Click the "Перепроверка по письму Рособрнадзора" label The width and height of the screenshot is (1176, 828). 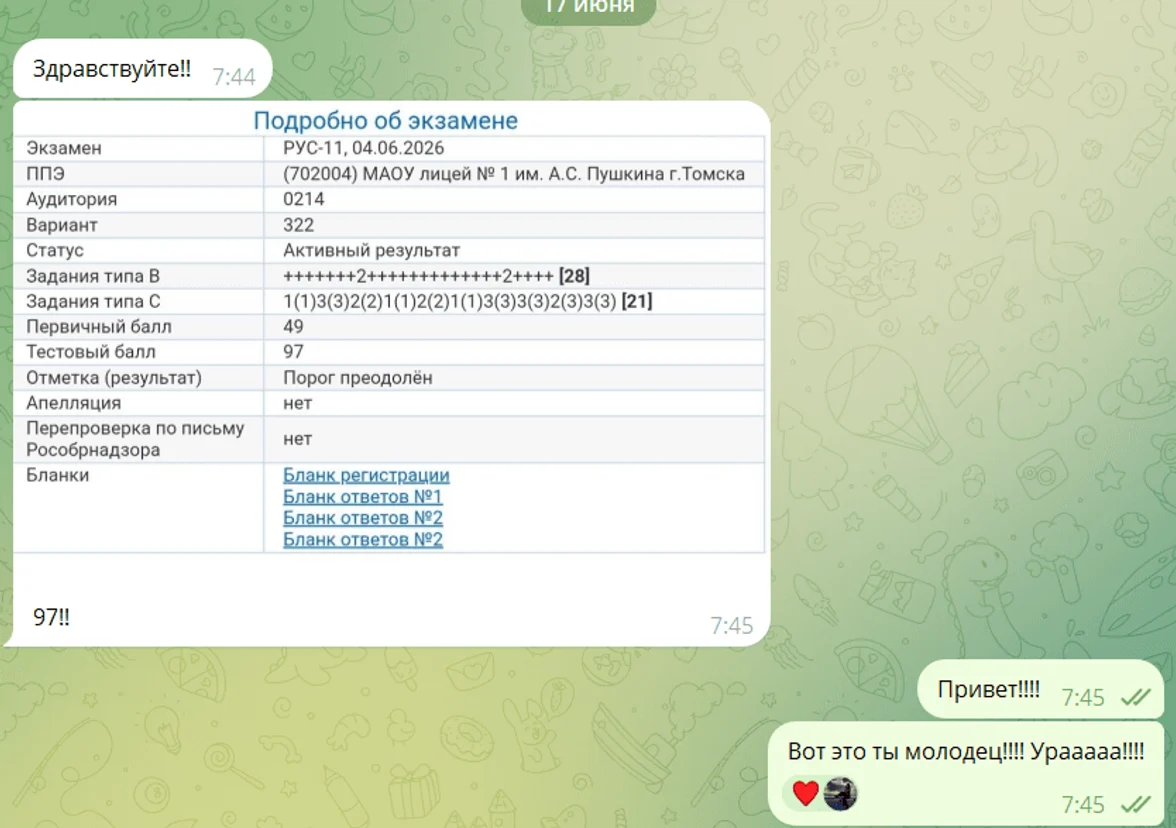pos(135,439)
